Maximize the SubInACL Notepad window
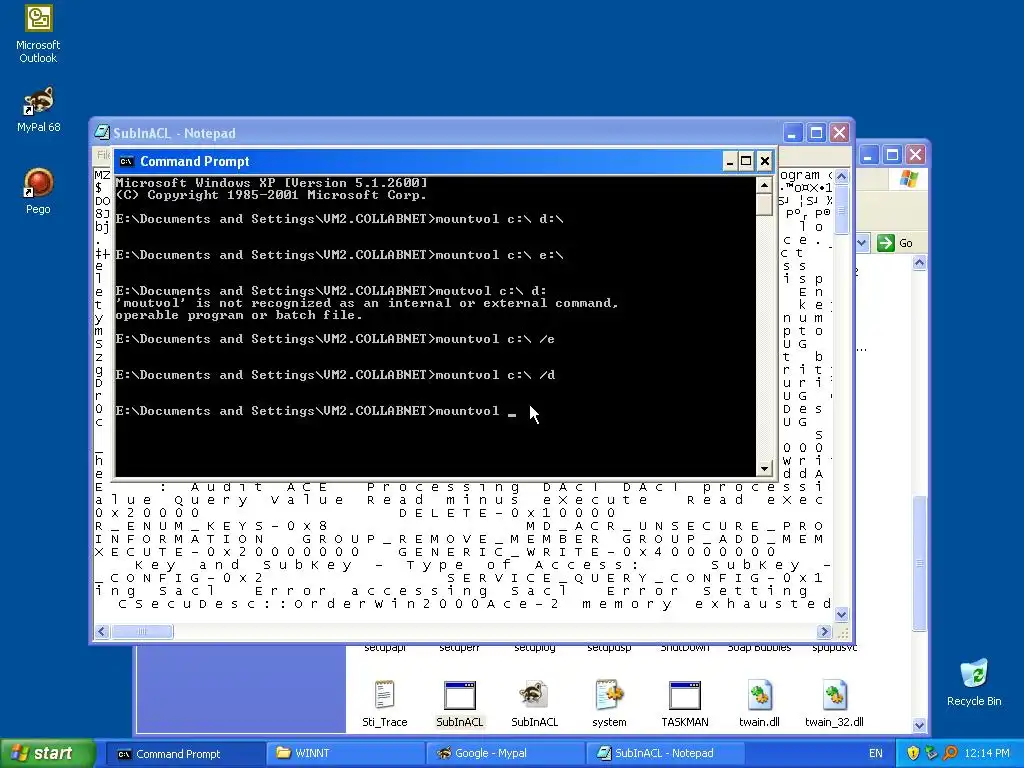The height and width of the screenshot is (768, 1024). tap(816, 133)
